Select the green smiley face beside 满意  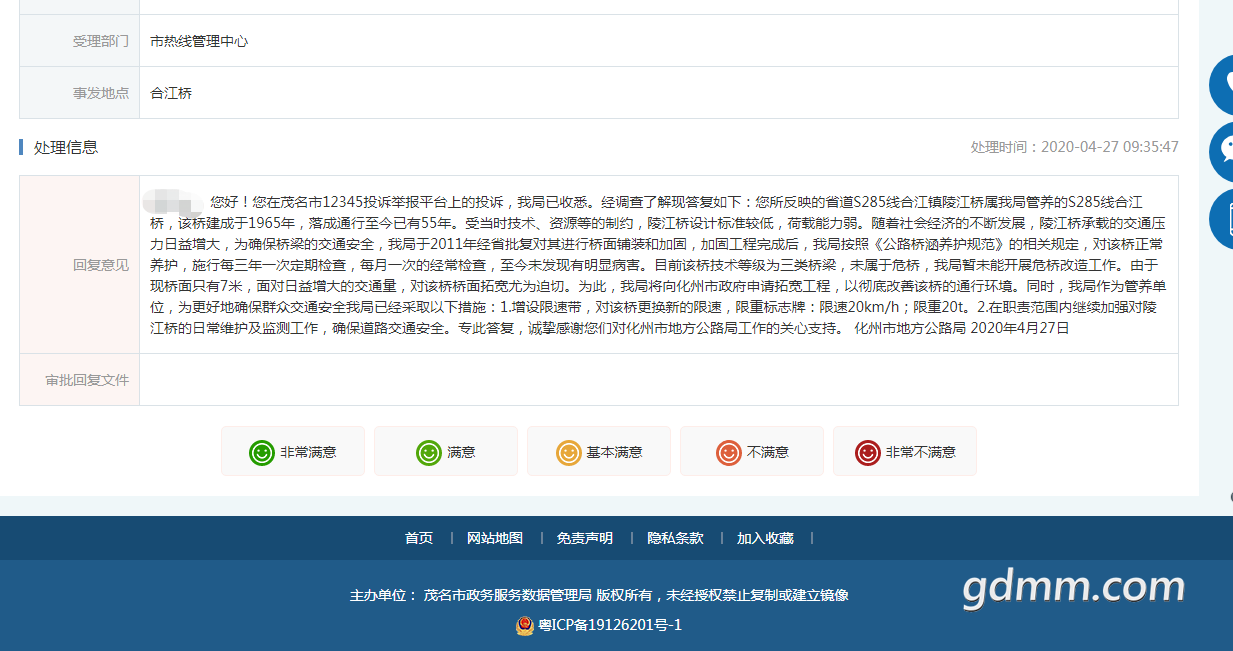(428, 452)
